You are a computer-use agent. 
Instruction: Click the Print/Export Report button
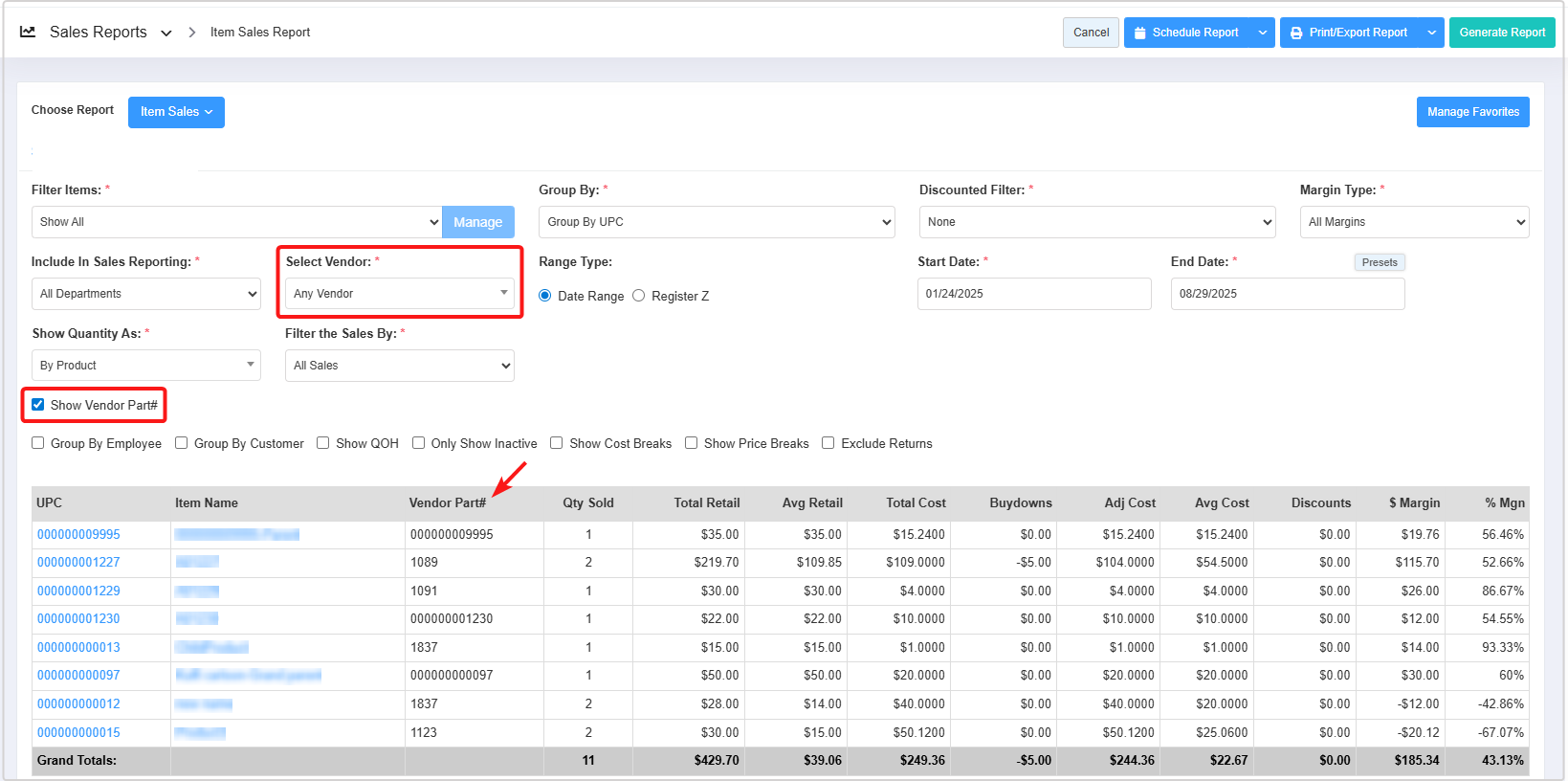point(1349,33)
